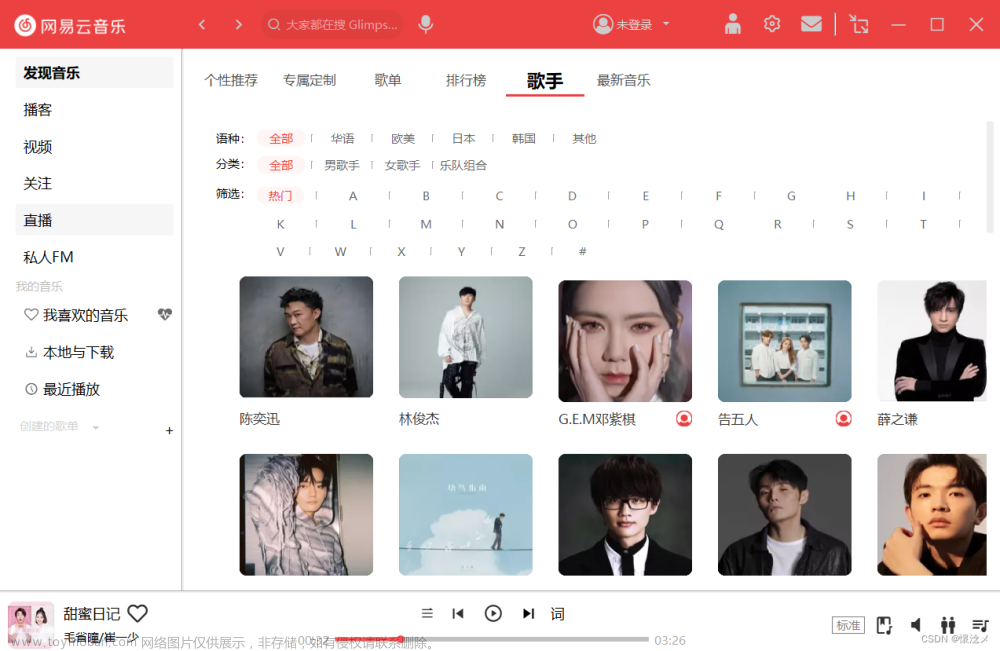Filter singers by the # symbol
Image resolution: width=1000 pixels, height=651 pixels.
pos(582,251)
